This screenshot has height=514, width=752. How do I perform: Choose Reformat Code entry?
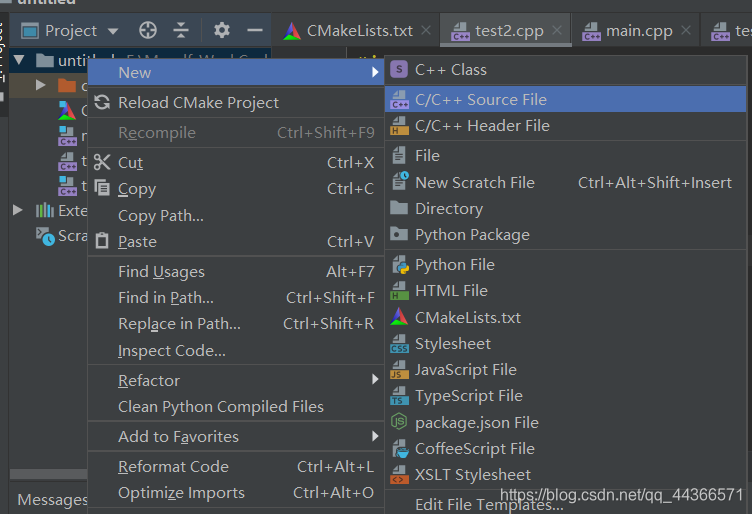click(x=236, y=467)
